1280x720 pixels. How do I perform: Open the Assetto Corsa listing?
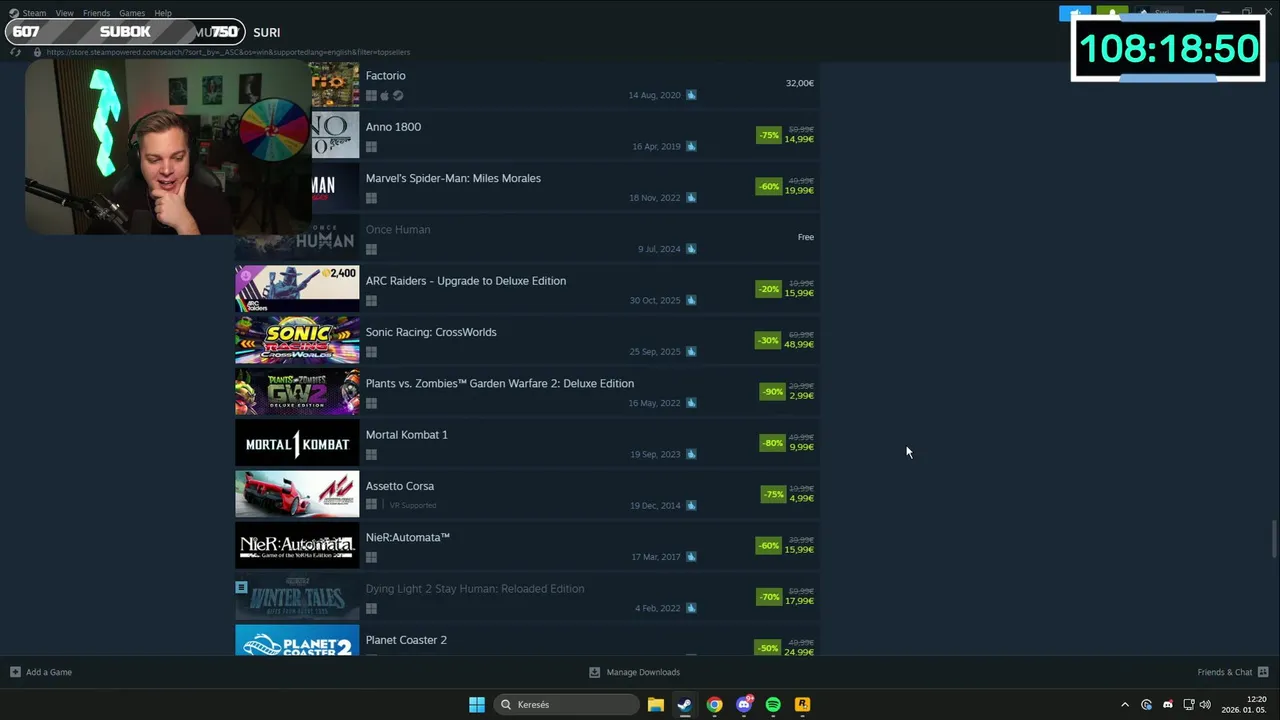click(399, 486)
